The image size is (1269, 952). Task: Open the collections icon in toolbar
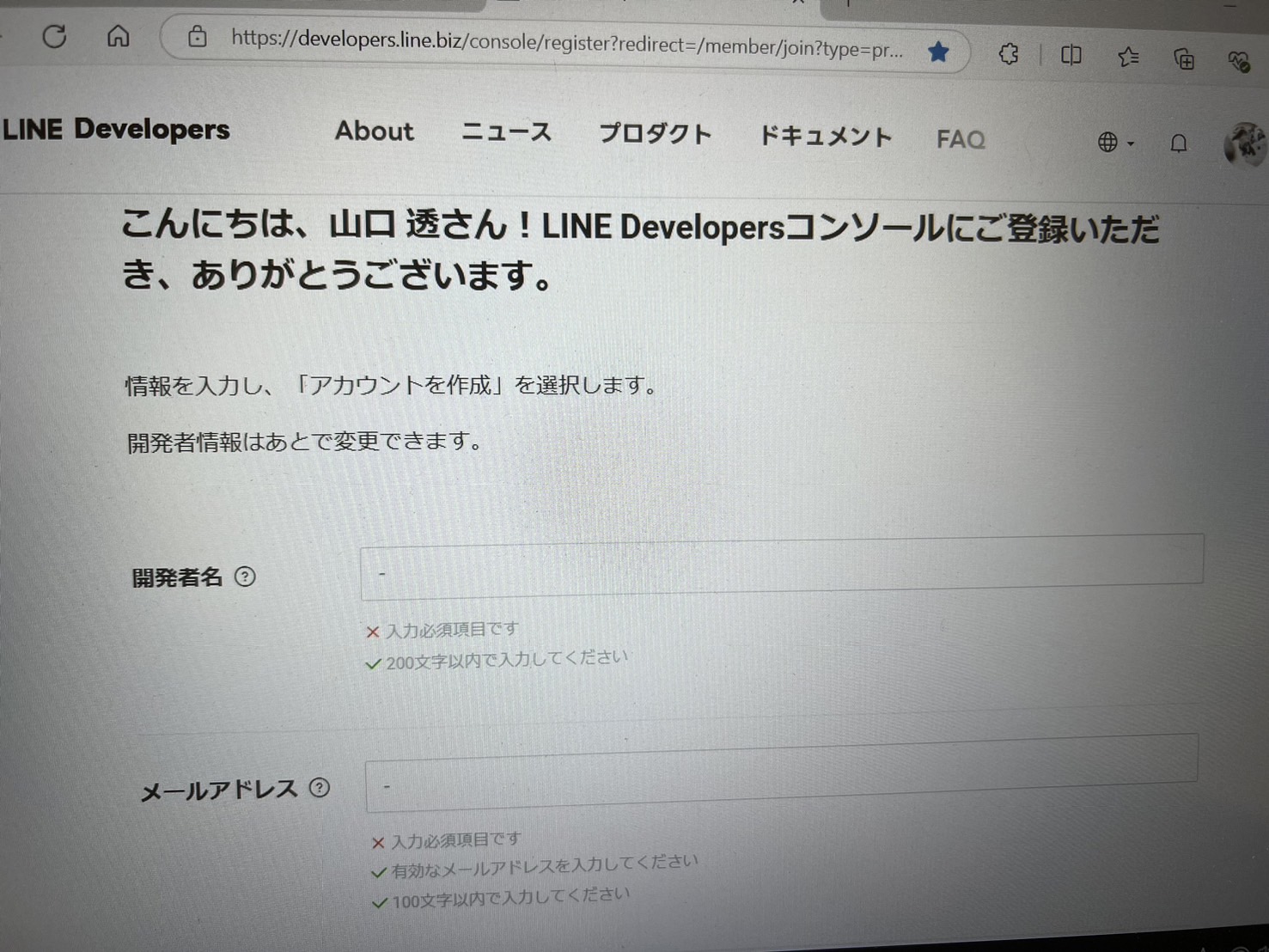coord(1184,59)
